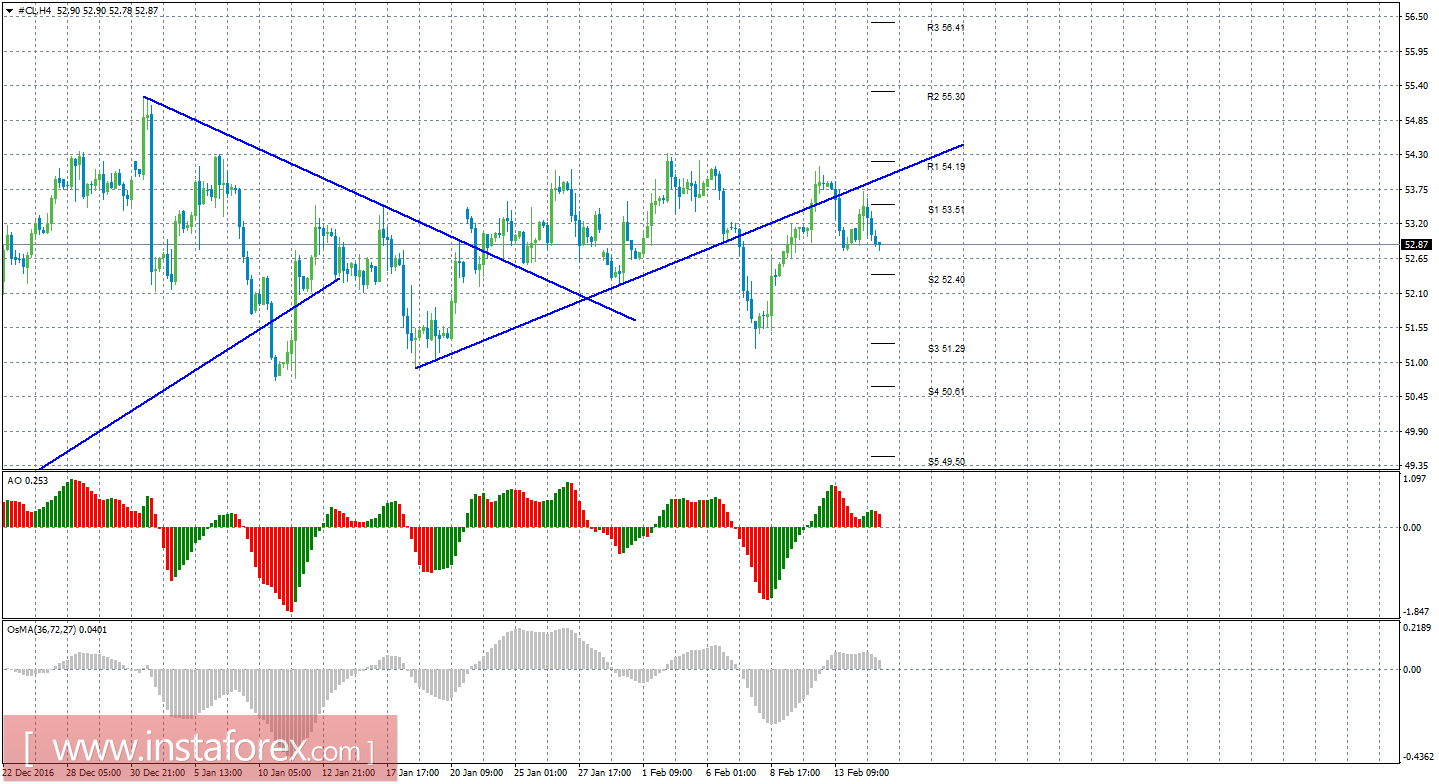The height and width of the screenshot is (784, 1439).
Task: Click the 52.10 price axis value
Action: pos(1415,293)
